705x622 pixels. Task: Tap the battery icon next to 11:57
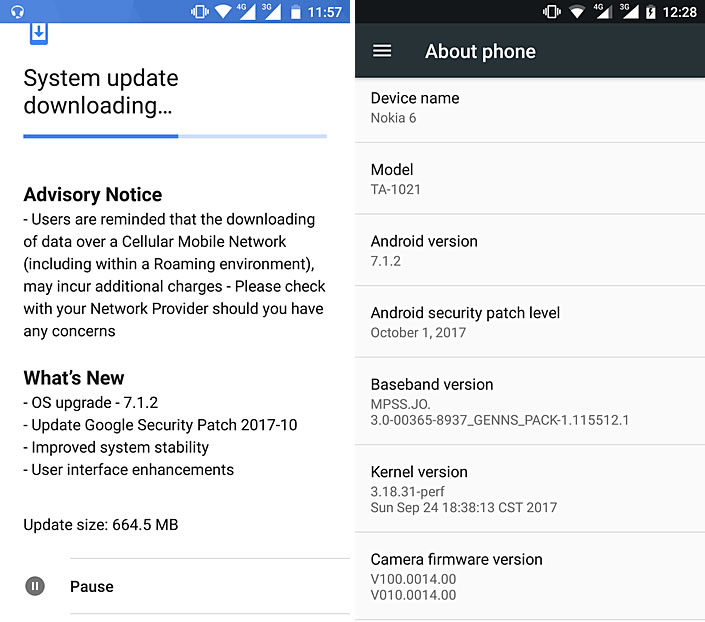[295, 12]
